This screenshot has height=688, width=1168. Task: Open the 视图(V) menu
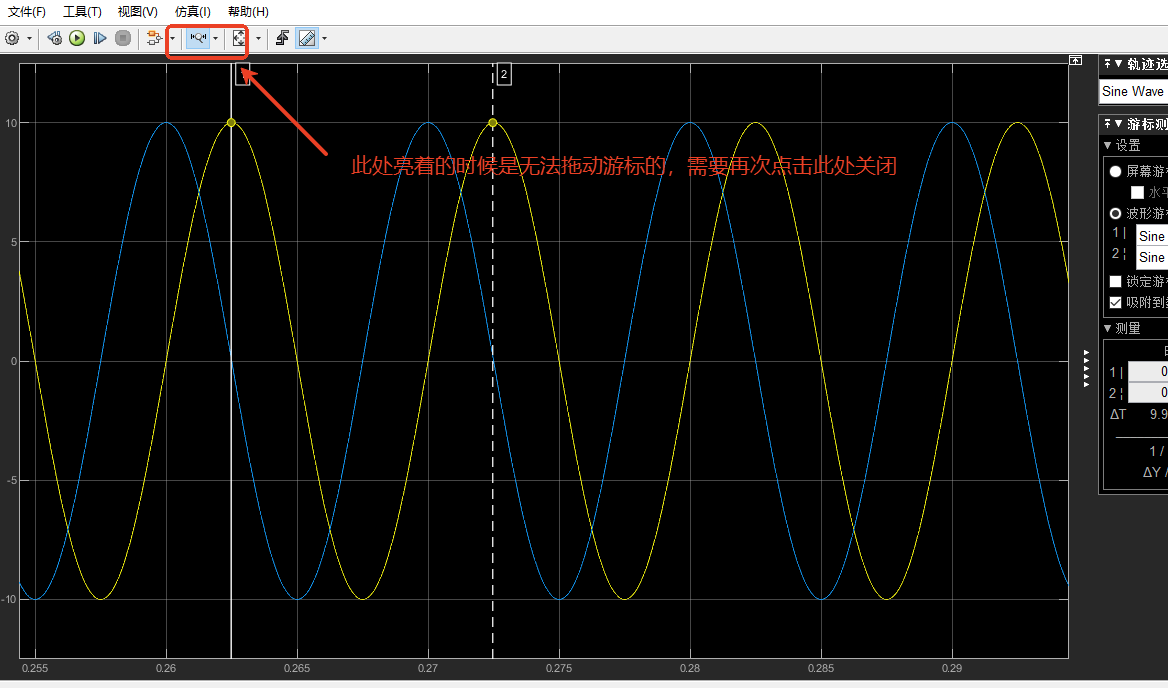pyautogui.click(x=138, y=12)
